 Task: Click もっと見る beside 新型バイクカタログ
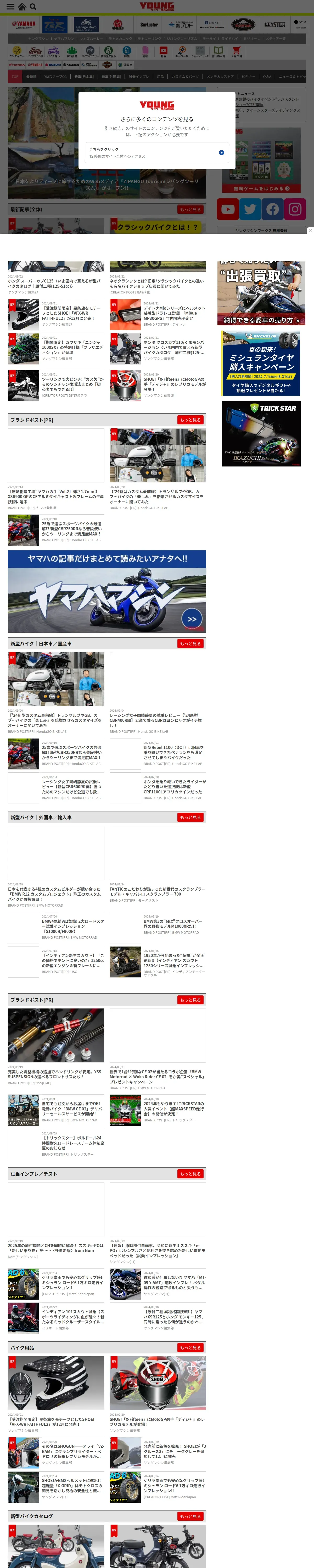pyautogui.click(x=190, y=1516)
